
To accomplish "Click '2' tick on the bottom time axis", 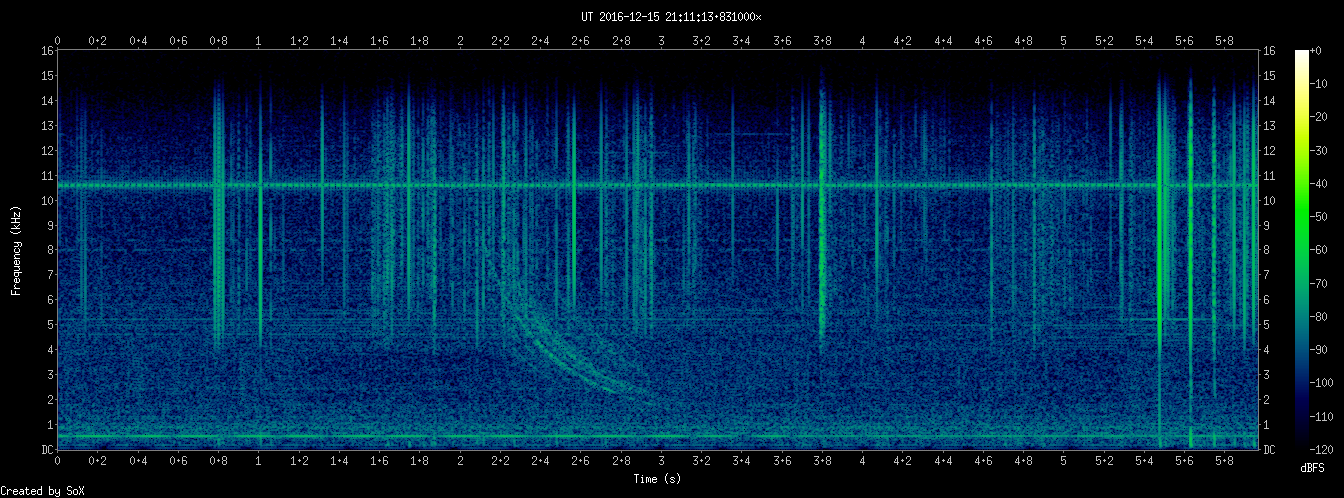I will pyautogui.click(x=460, y=461).
